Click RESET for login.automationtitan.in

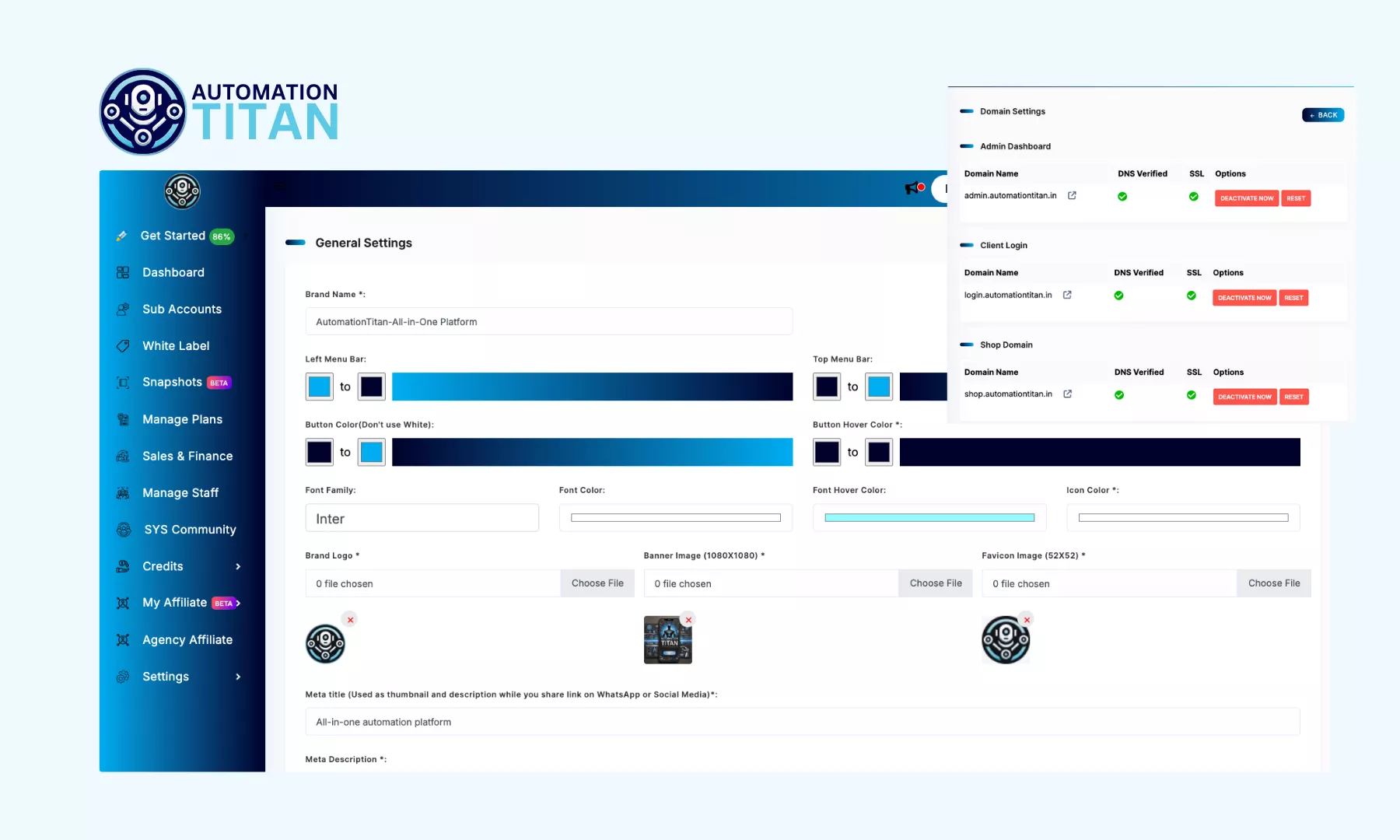coord(1293,298)
